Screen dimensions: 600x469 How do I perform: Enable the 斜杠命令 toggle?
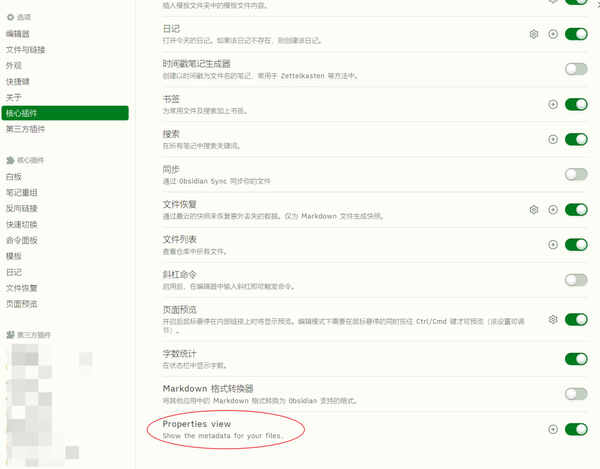(576, 280)
